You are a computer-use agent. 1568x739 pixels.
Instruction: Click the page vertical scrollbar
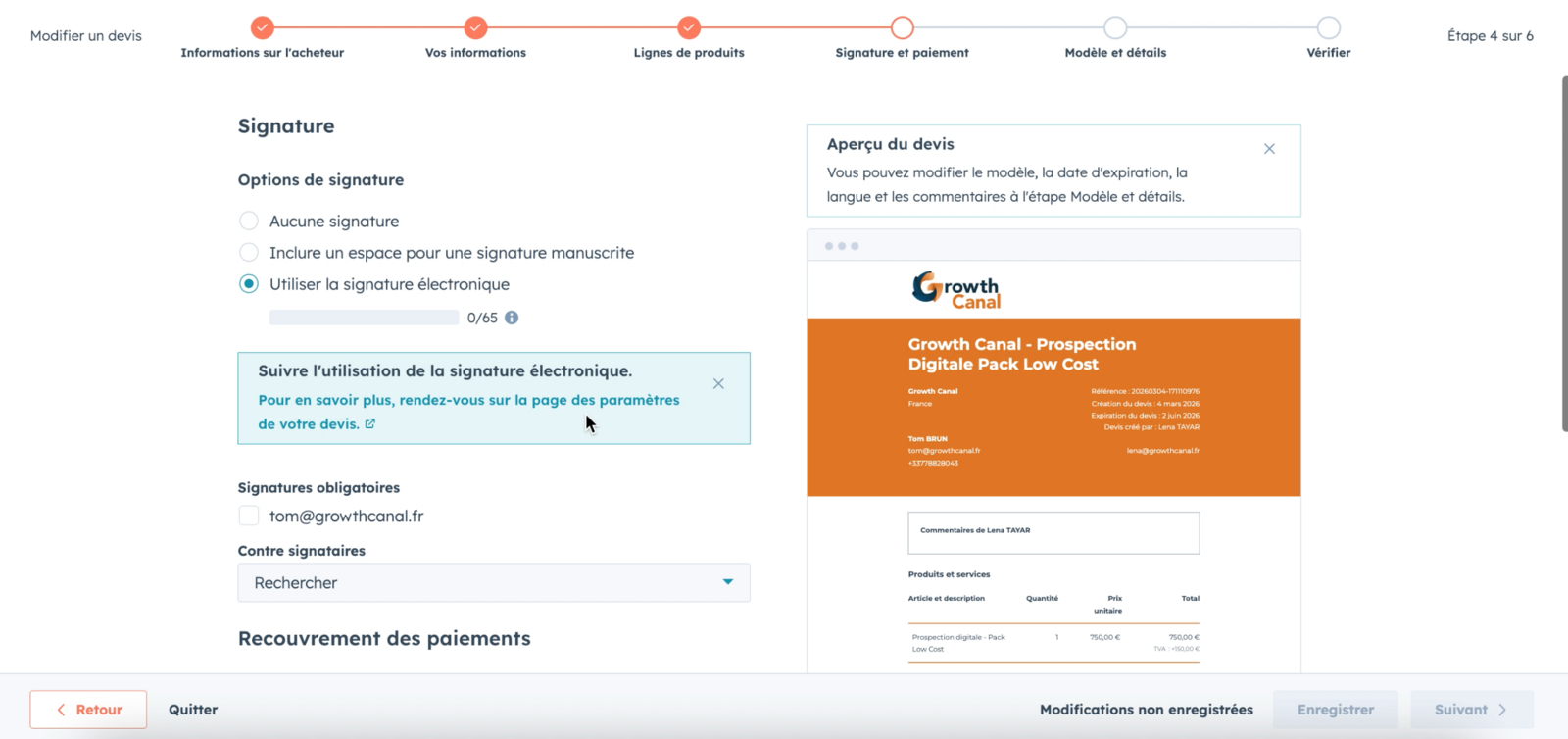click(1564, 253)
